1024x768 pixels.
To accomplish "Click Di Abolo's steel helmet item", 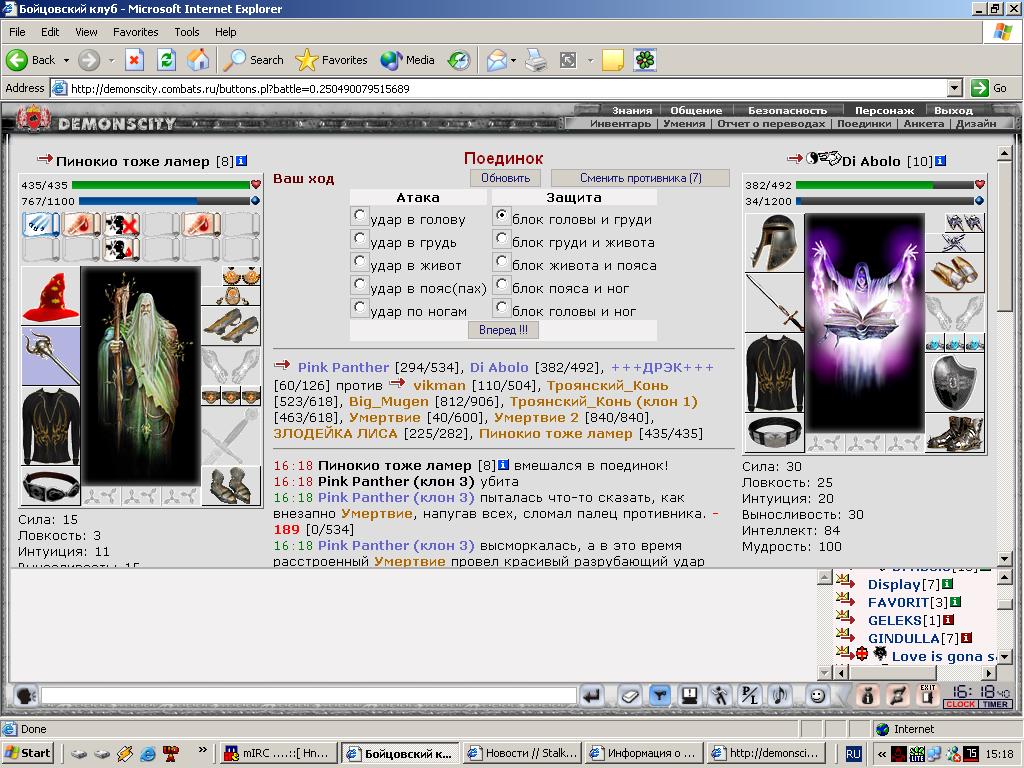I will [774, 242].
